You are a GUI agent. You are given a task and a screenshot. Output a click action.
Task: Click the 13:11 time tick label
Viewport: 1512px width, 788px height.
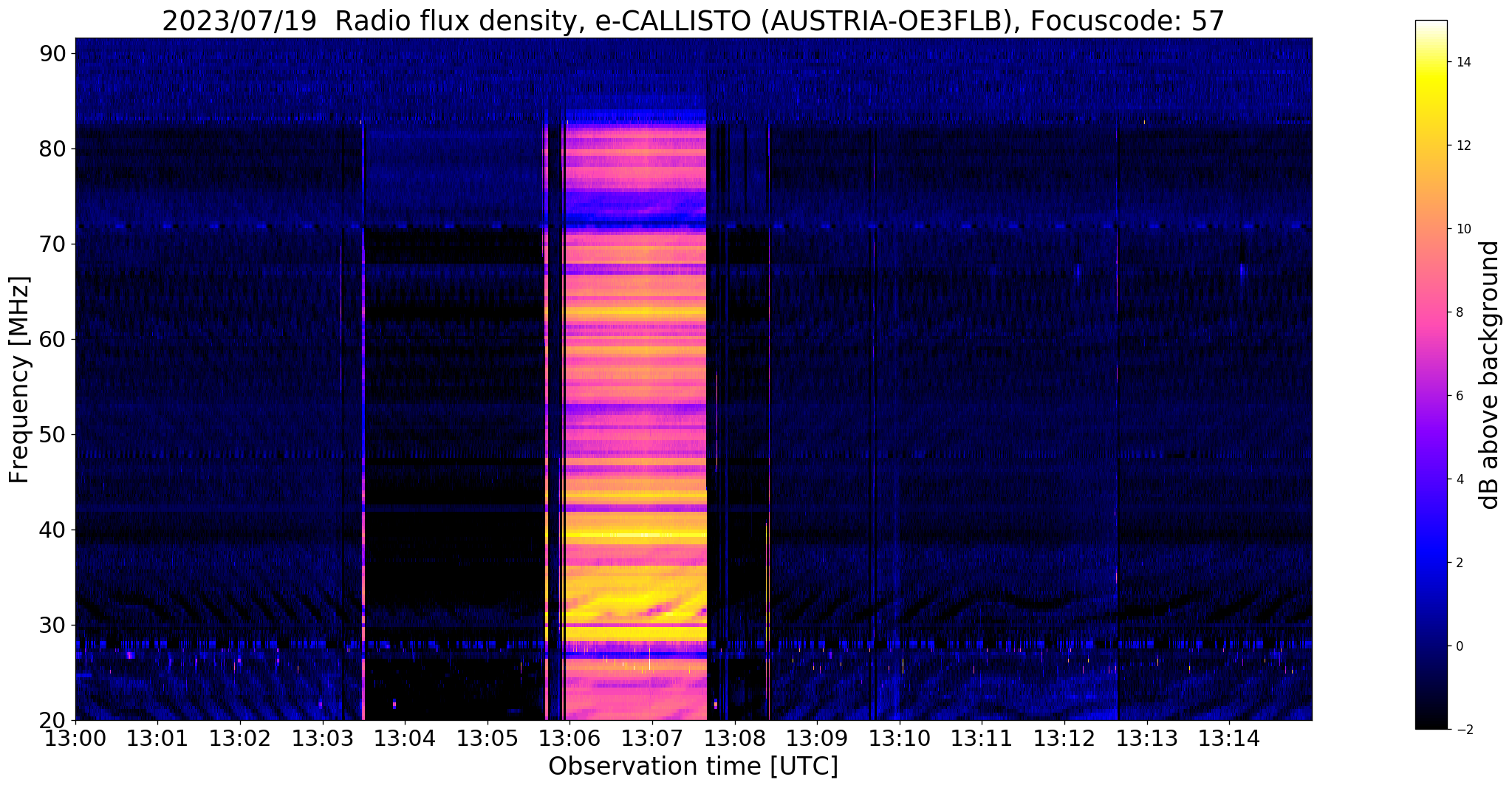[982, 738]
